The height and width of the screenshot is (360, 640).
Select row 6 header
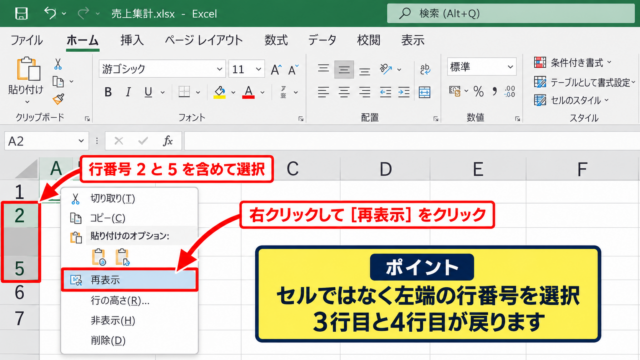point(19,293)
